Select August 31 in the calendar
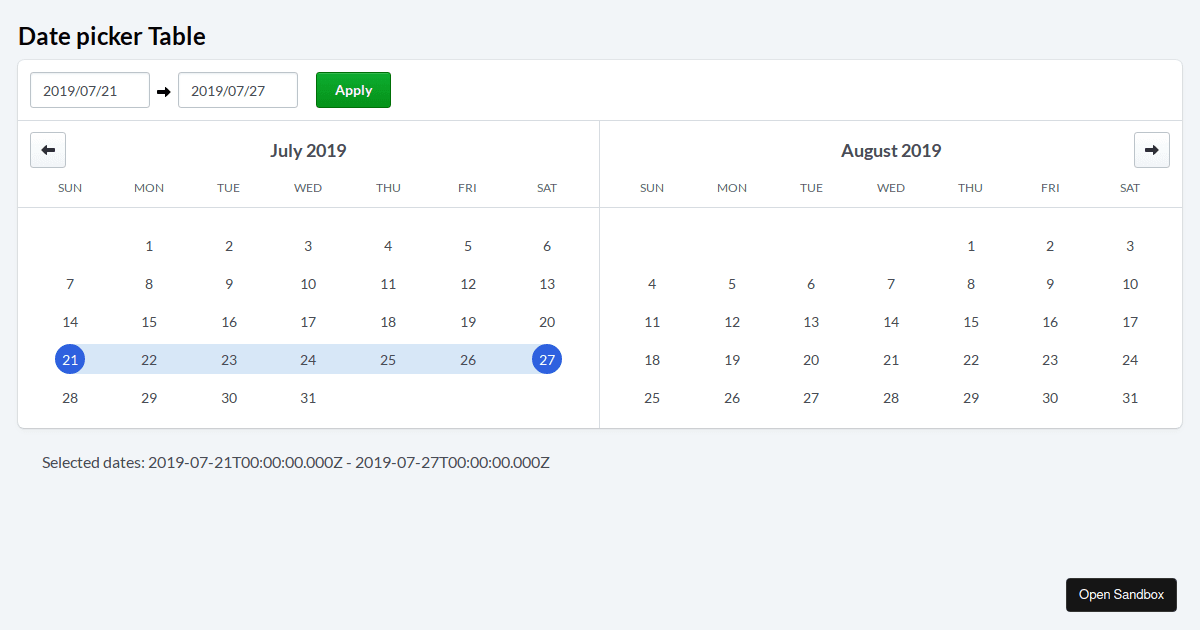Viewport: 1200px width, 630px height. point(1129,397)
